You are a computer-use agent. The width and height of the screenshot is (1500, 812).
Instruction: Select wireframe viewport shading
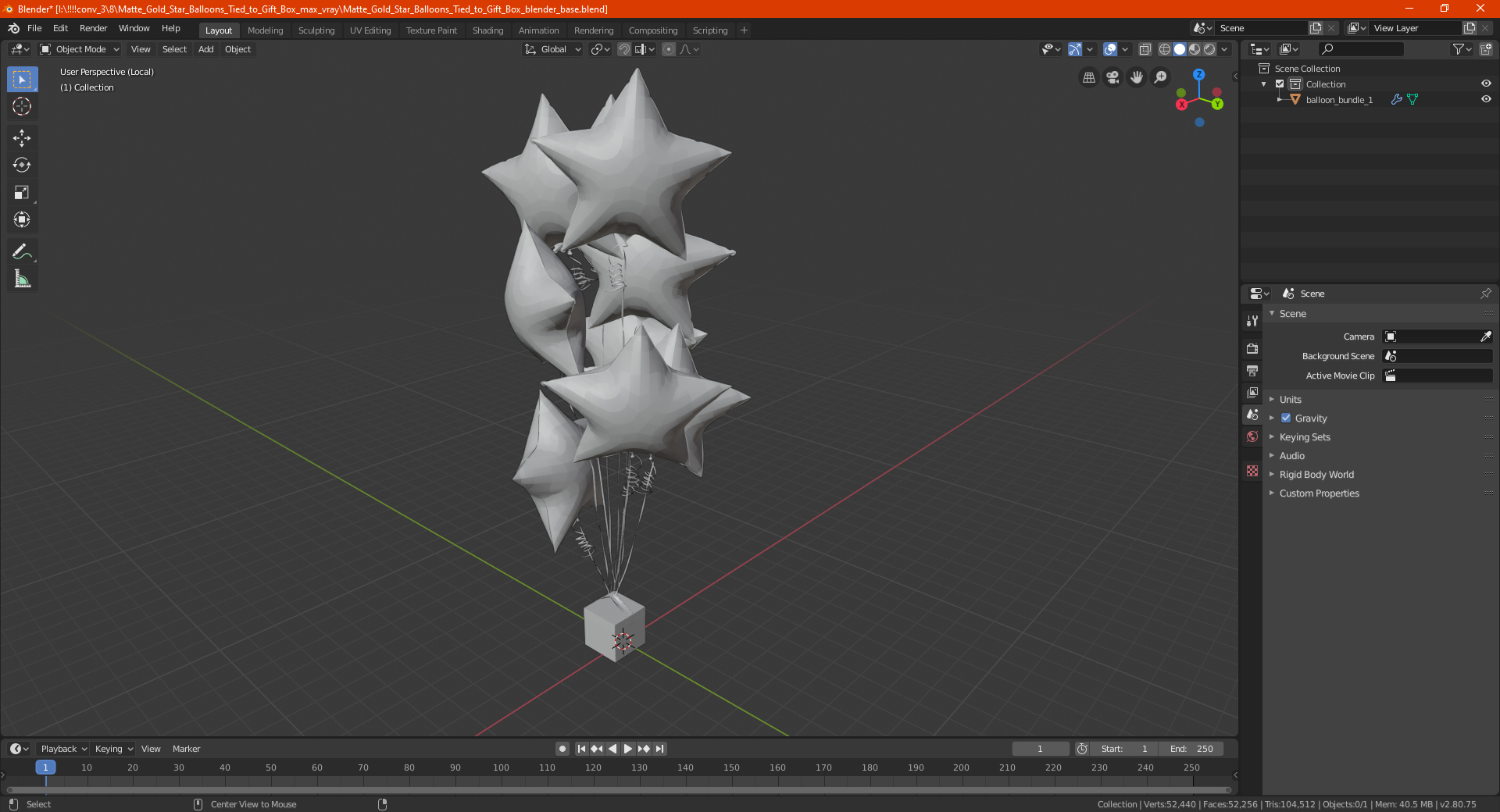click(x=1164, y=49)
